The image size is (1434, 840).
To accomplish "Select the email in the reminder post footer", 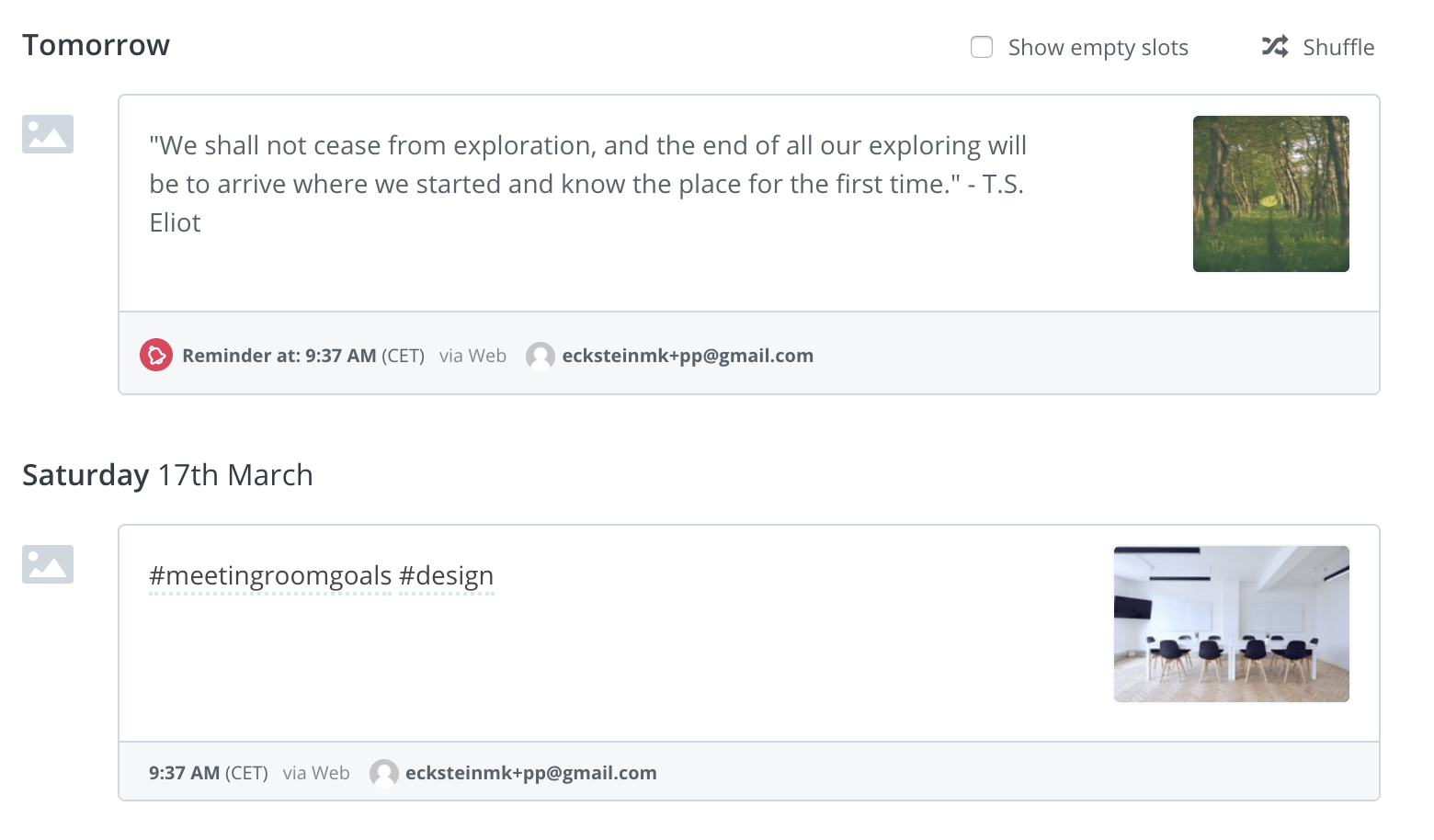I will click(688, 356).
